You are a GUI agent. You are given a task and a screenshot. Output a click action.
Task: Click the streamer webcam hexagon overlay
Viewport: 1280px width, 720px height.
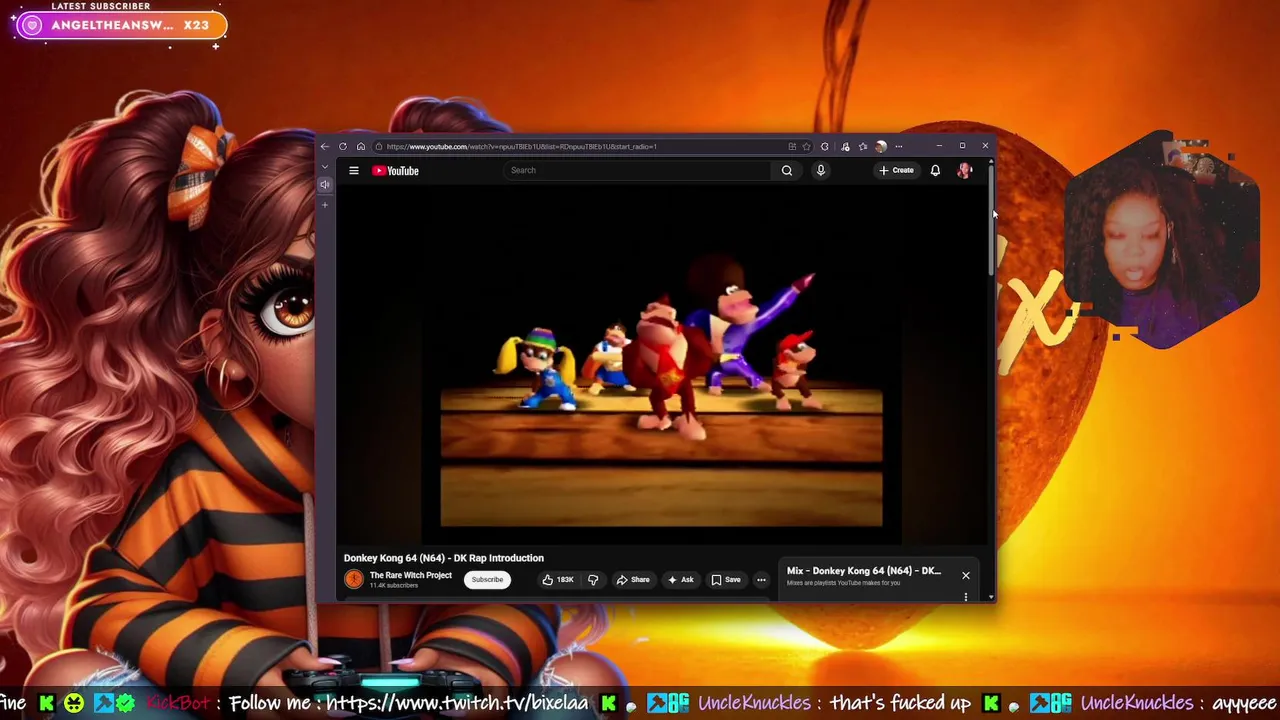coord(1160,241)
